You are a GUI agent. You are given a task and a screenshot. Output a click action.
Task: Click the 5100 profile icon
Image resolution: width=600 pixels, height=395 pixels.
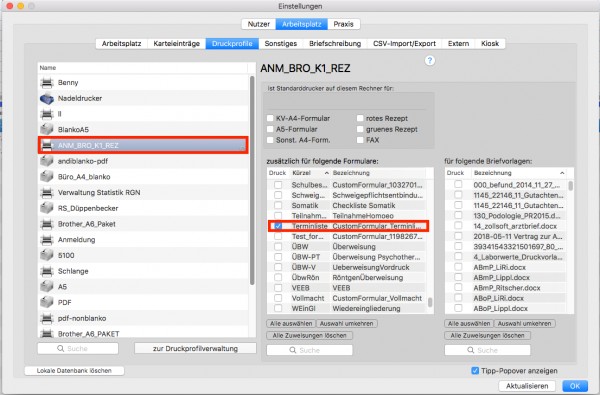tap(47, 255)
